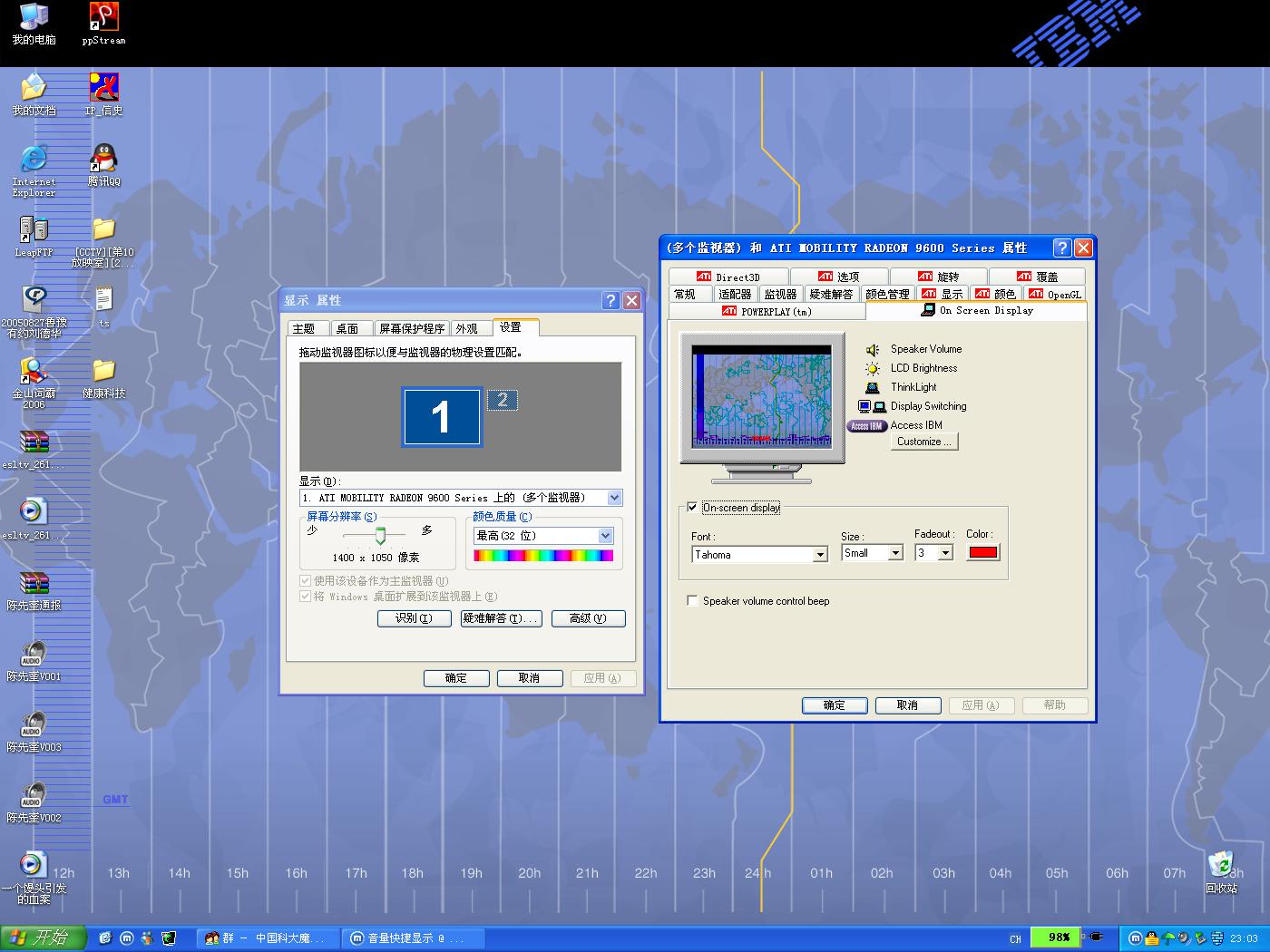The image size is (1270, 952).
Task: Switch to the POWERPLAY(tm) tab
Action: tap(767, 311)
